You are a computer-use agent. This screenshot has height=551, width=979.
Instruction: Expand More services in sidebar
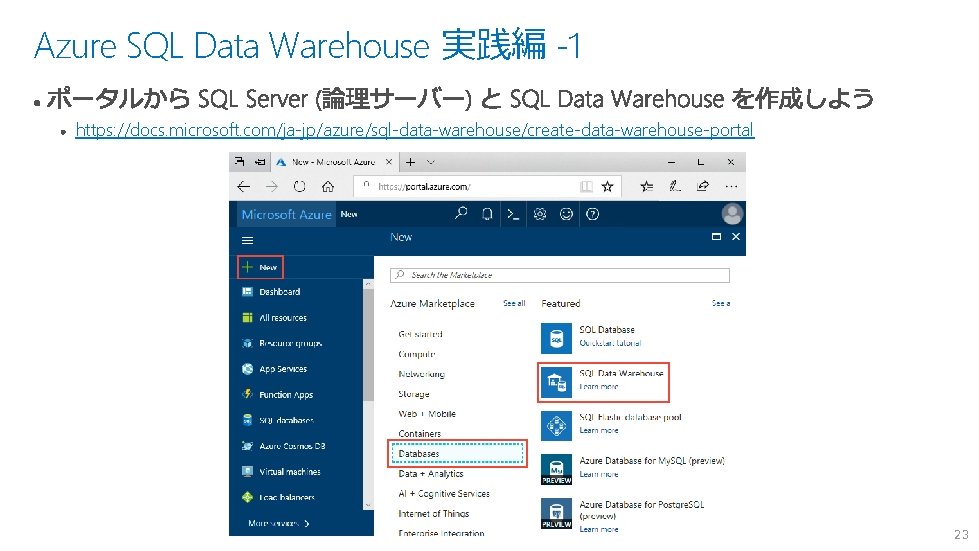pos(278,523)
